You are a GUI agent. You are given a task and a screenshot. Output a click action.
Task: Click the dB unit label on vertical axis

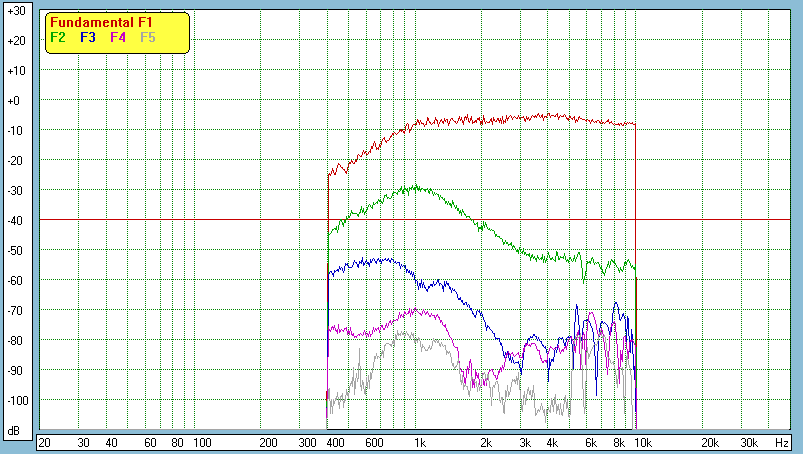15,430
